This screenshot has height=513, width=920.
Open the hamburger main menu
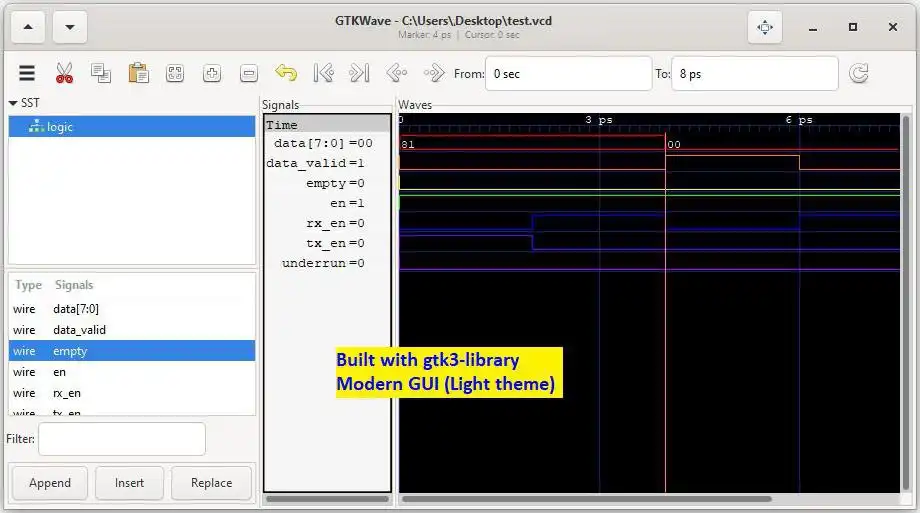click(27, 73)
